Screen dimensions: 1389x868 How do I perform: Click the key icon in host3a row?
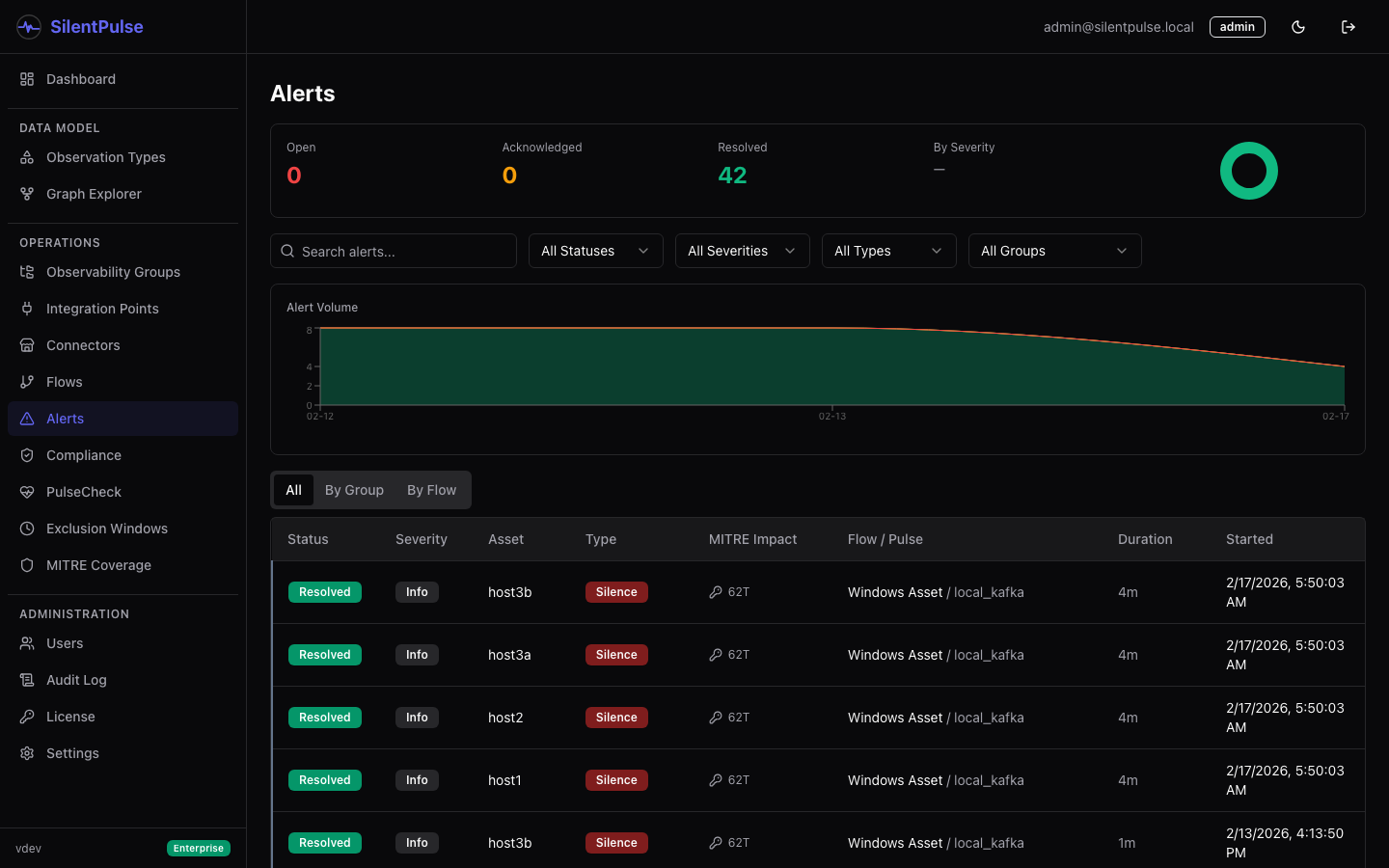716,655
